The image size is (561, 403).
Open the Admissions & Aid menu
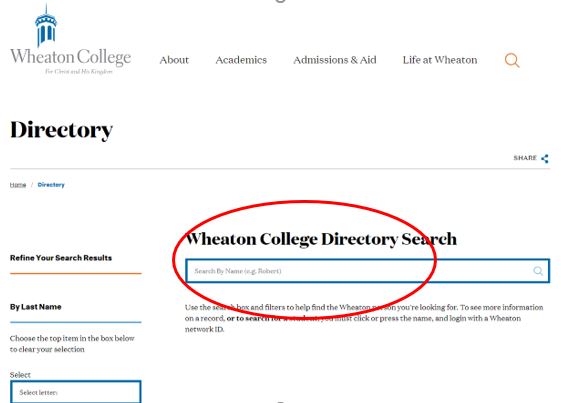(x=335, y=60)
